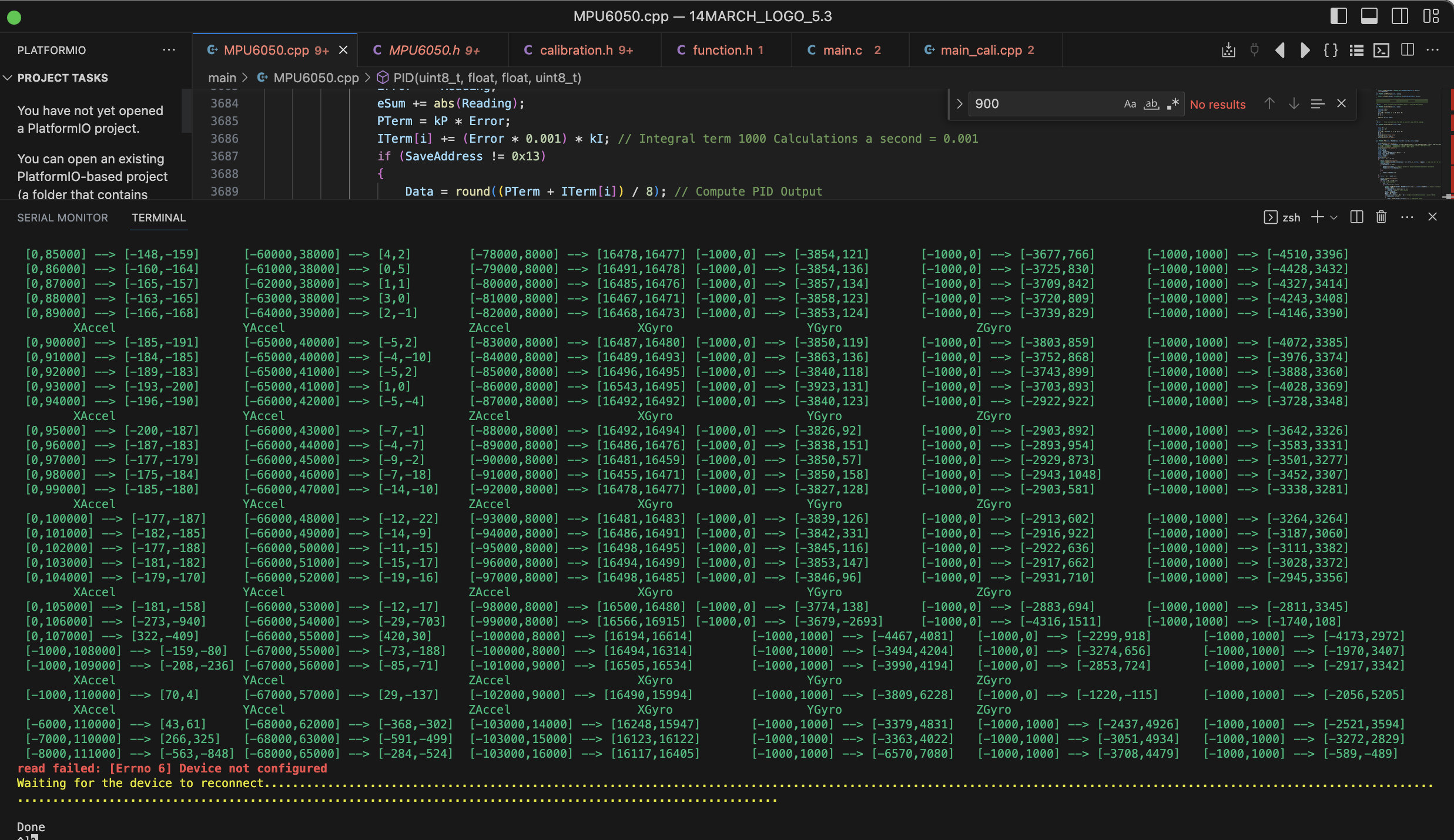Viewport: 1454px width, 840px height.
Task: Collapse the PROJECT TASKS section
Action: [x=7, y=78]
